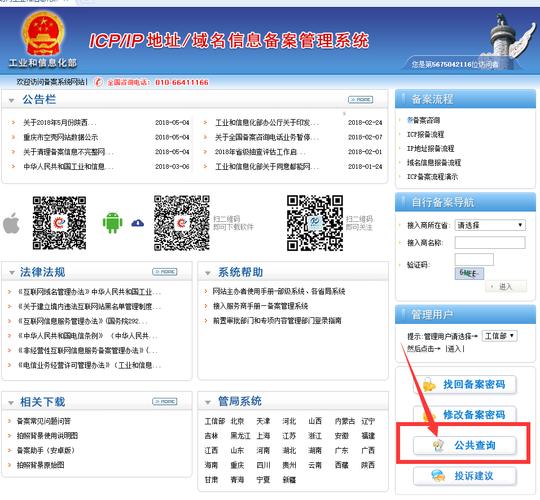The image size is (540, 500).
Task: Select 上海 in 管局系统
Action: [x=263, y=436]
